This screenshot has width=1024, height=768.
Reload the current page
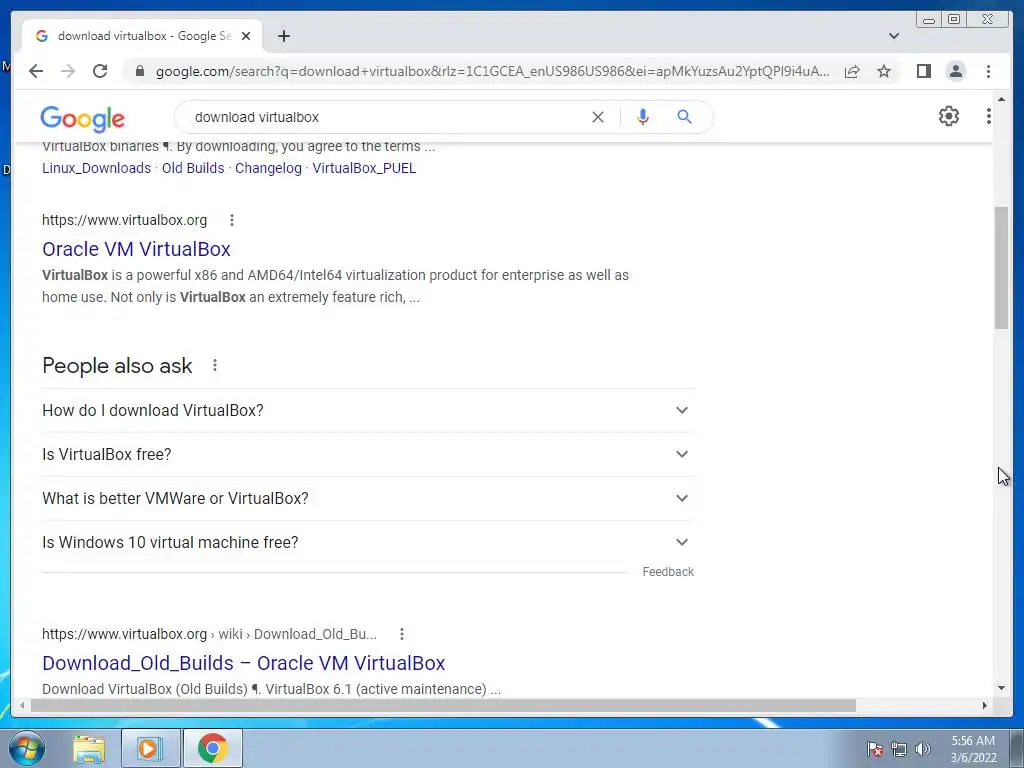click(100, 71)
